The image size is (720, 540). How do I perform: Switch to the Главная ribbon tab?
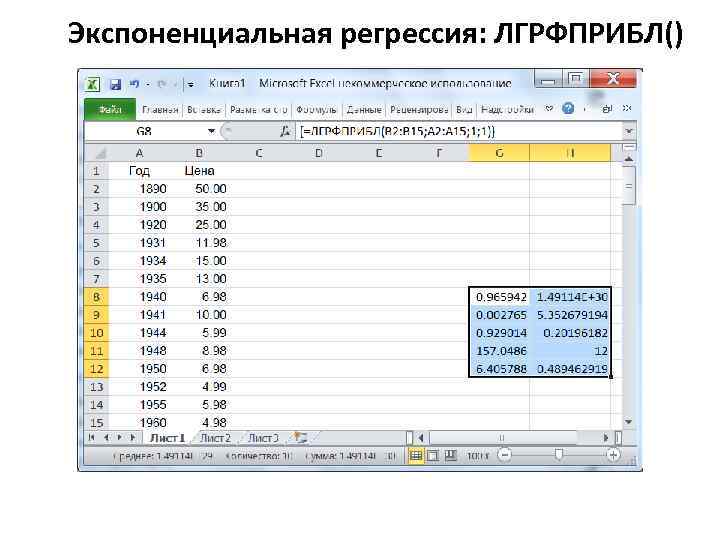[x=160, y=110]
